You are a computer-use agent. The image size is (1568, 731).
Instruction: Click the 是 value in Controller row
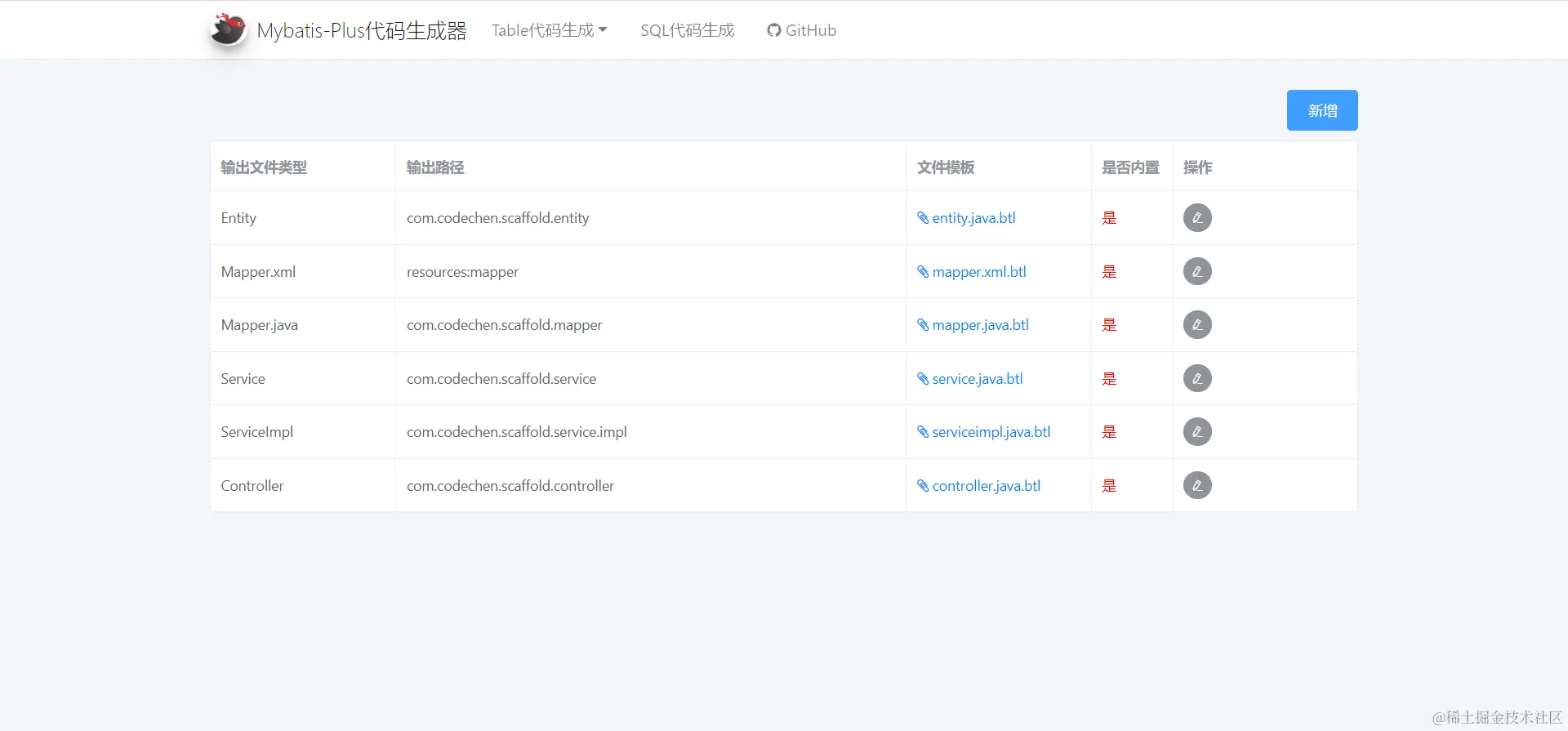tap(1109, 486)
